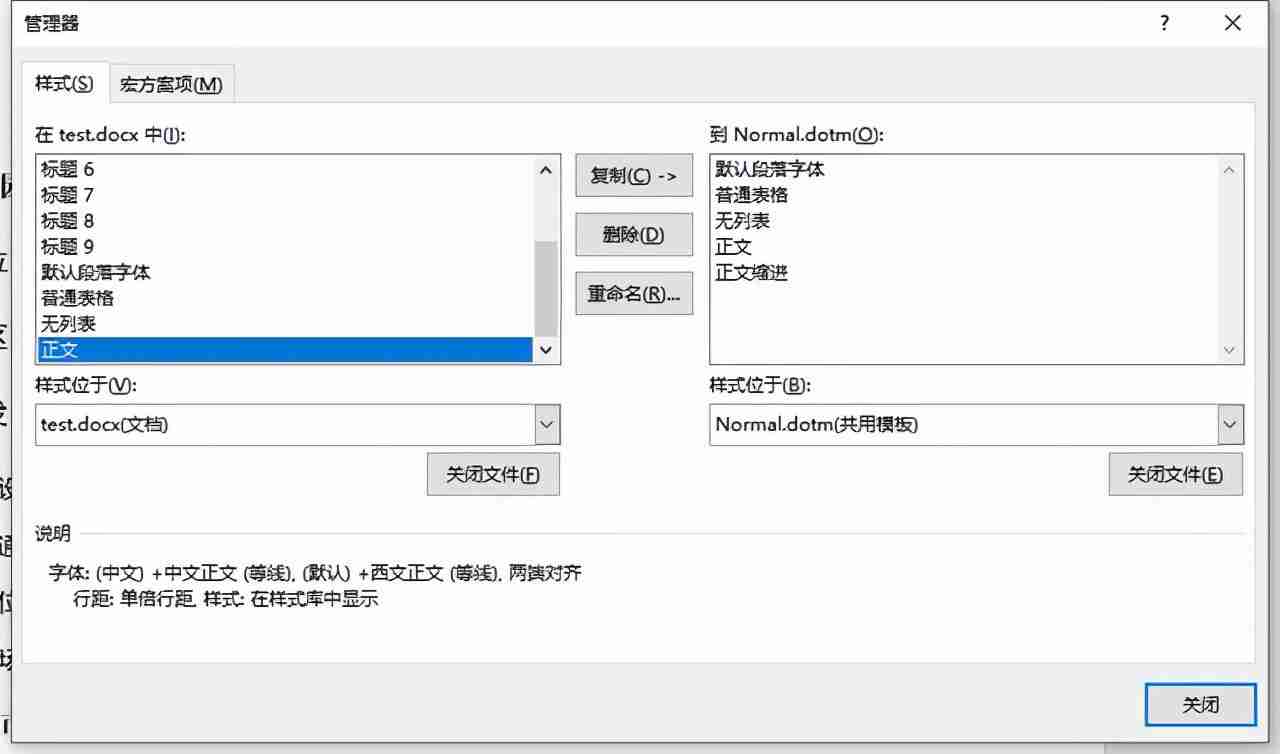Click the Help question mark icon
The width and height of the screenshot is (1280, 754).
click(1164, 22)
